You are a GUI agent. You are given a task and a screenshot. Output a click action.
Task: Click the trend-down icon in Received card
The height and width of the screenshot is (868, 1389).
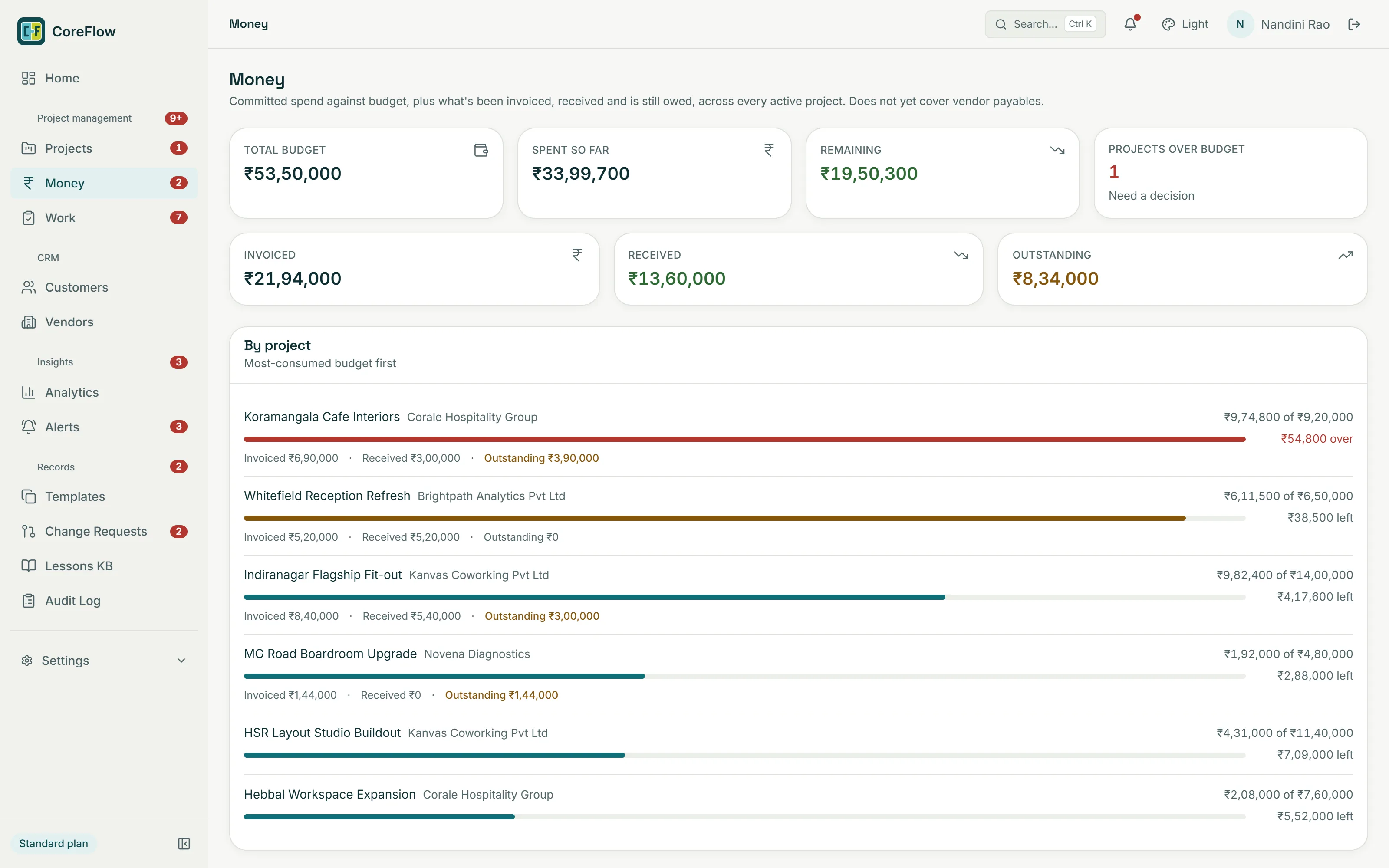point(961,255)
